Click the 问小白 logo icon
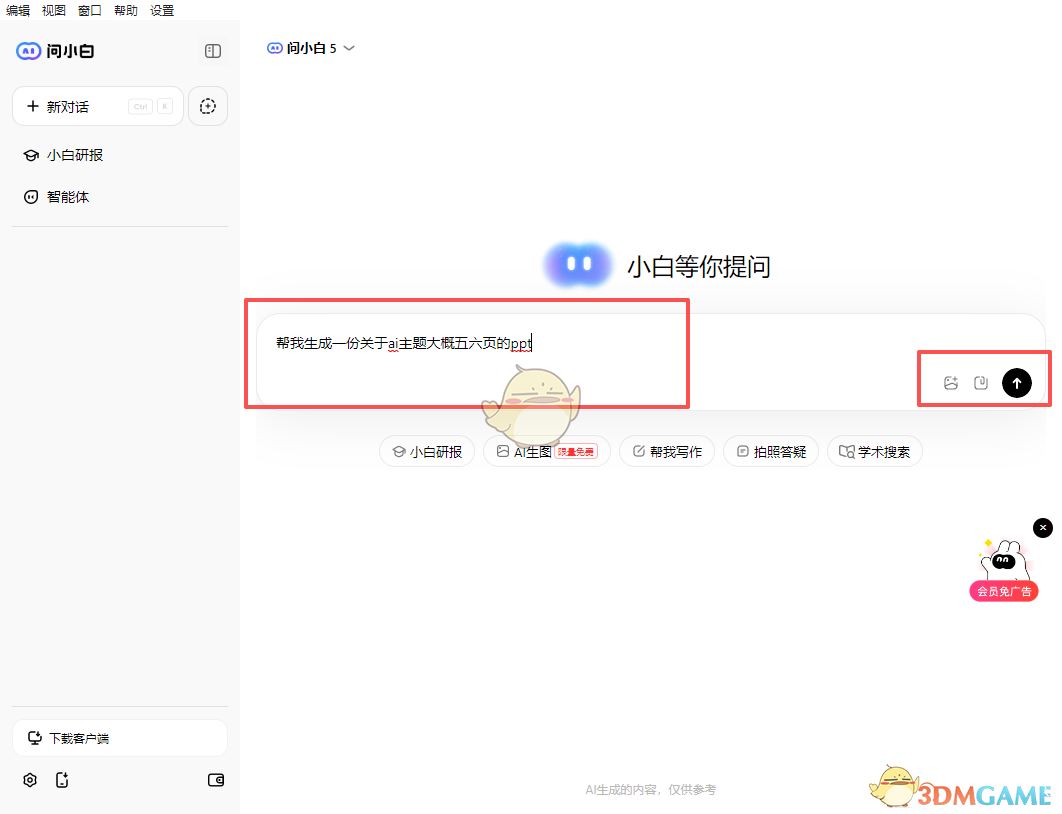This screenshot has height=814, width=1062. (27, 50)
